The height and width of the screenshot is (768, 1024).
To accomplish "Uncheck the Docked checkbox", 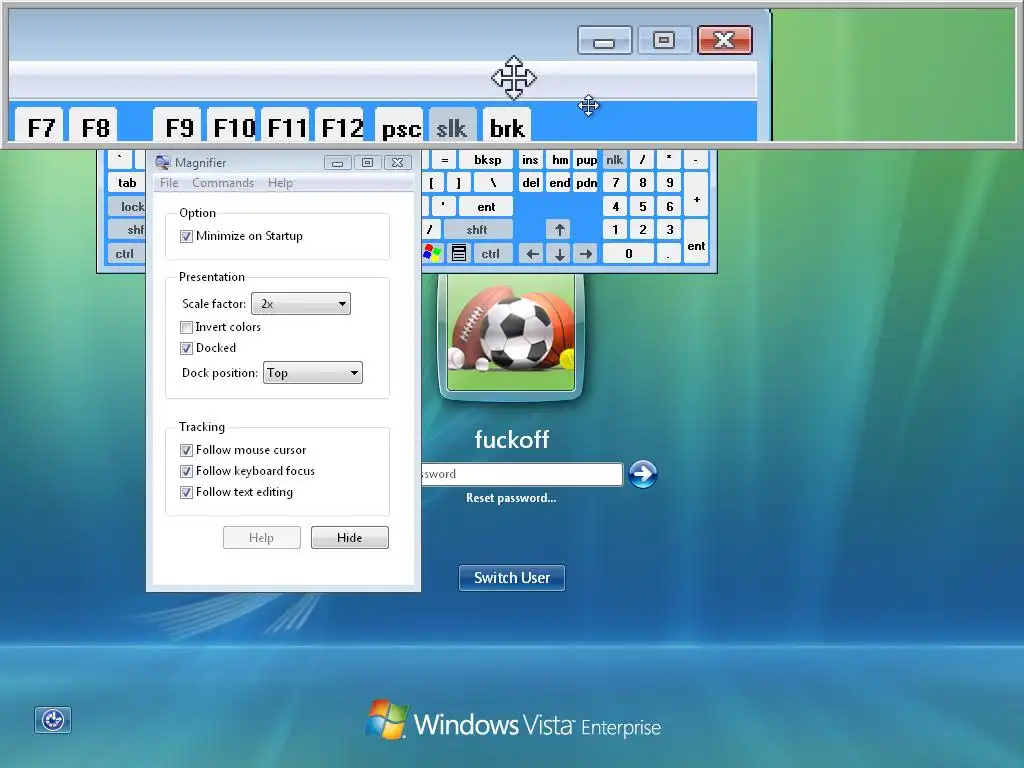I will (186, 348).
